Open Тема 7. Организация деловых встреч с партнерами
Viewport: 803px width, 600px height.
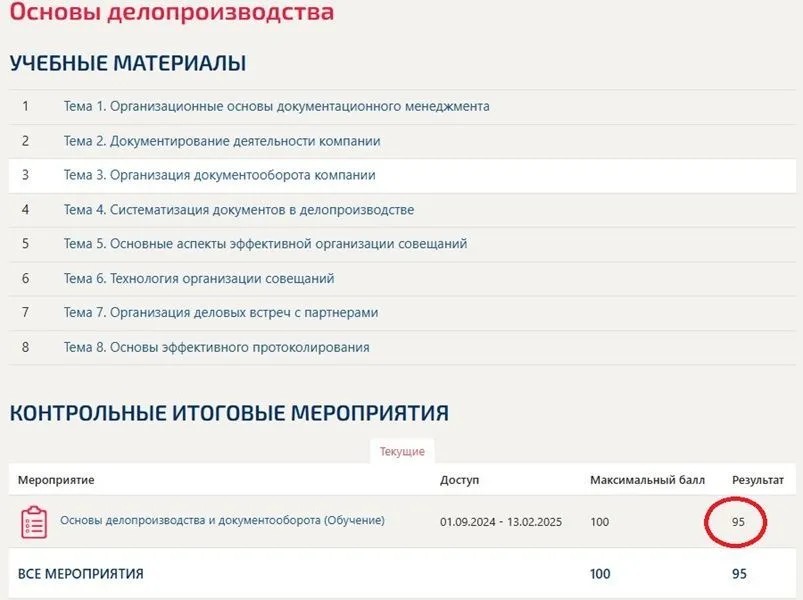tap(221, 312)
